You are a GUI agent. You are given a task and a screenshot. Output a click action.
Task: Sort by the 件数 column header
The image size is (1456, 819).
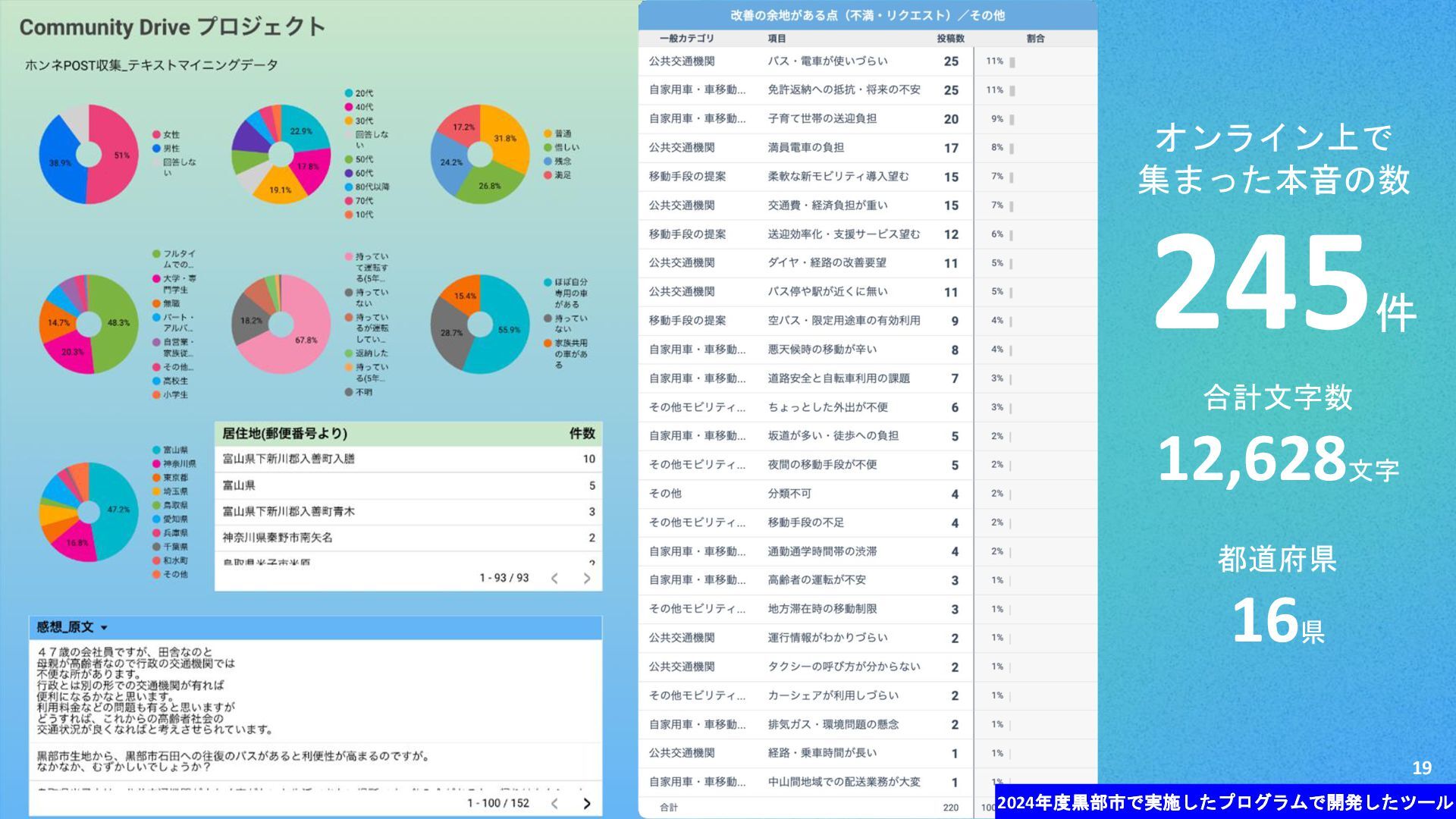[582, 434]
